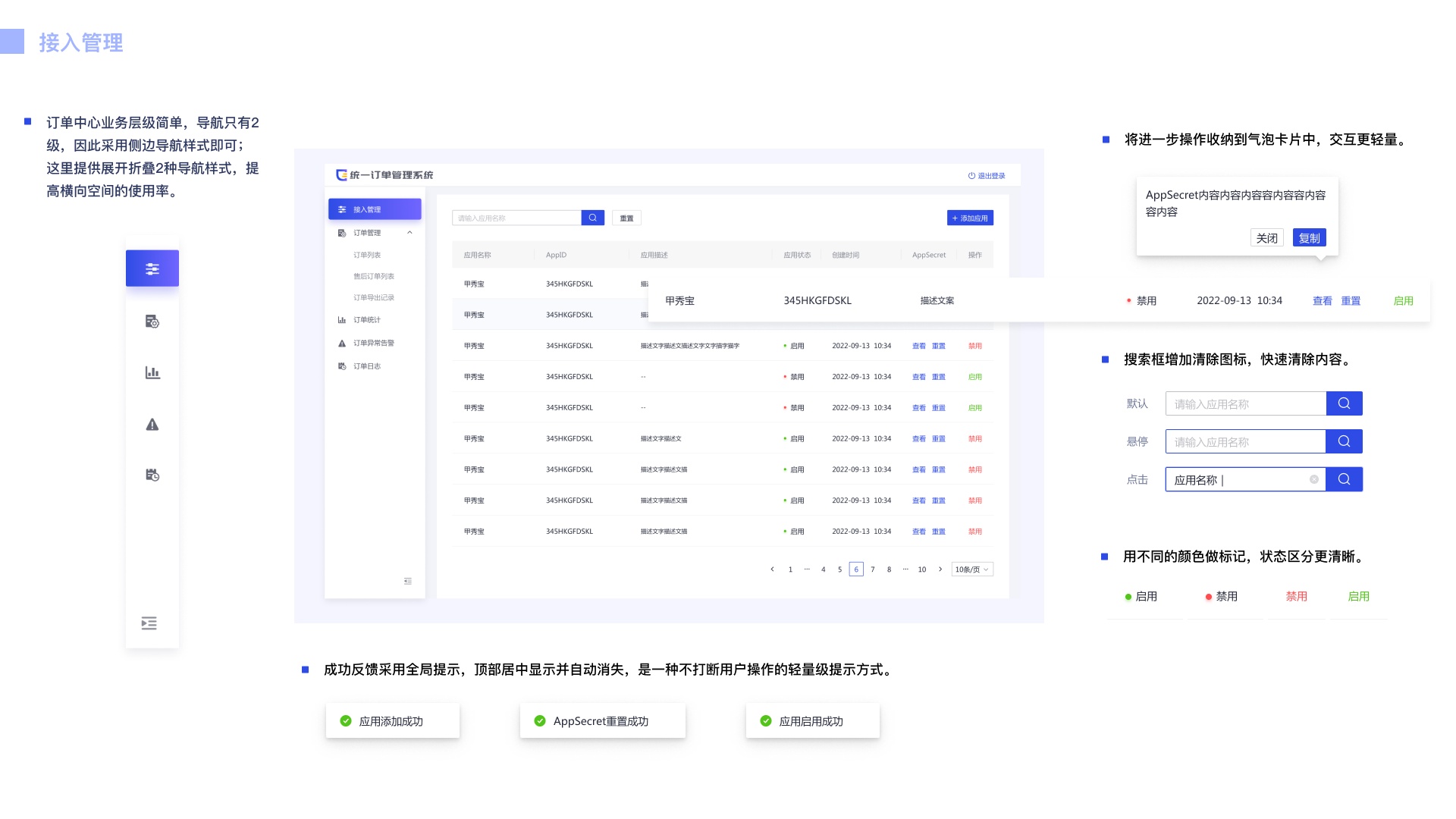Click the order log icon in collapsed sidebar
Screen dimensions: 1456x819
click(152, 475)
